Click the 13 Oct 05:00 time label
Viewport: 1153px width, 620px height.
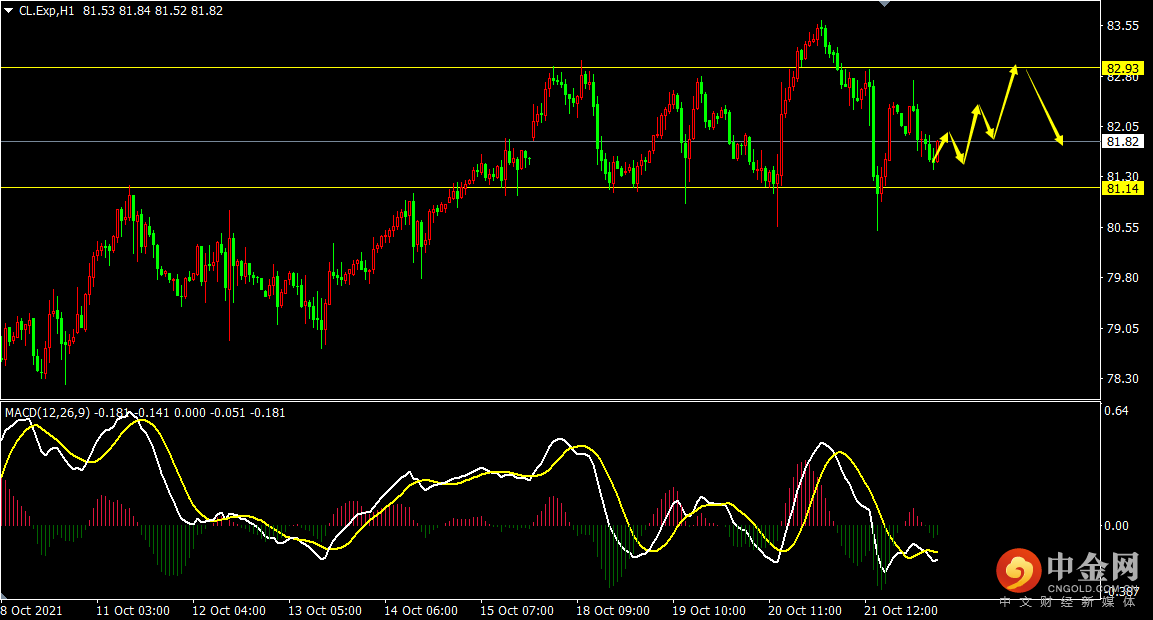tap(325, 610)
